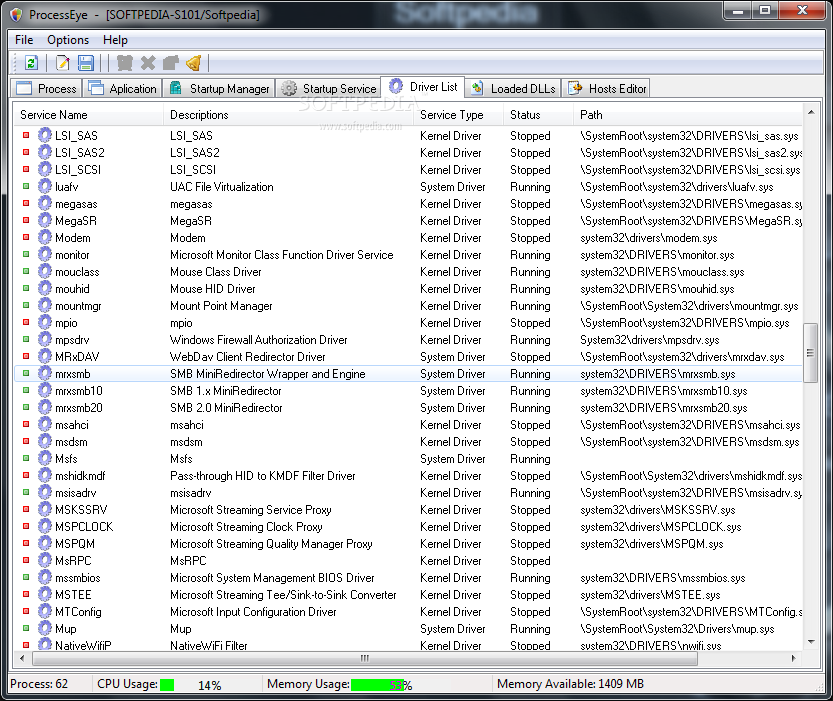Select the NativeWifiP service name
This screenshot has height=701, width=833.
coord(83,646)
